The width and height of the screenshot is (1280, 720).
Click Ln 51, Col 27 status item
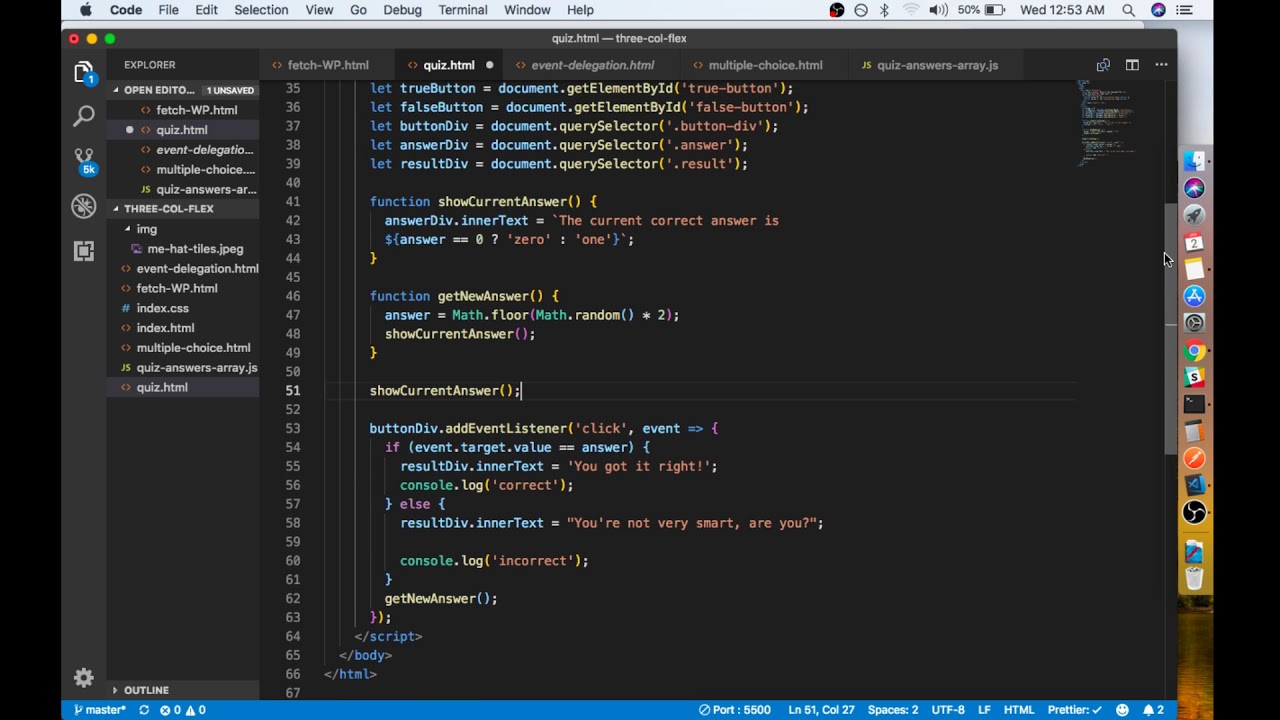pos(821,710)
